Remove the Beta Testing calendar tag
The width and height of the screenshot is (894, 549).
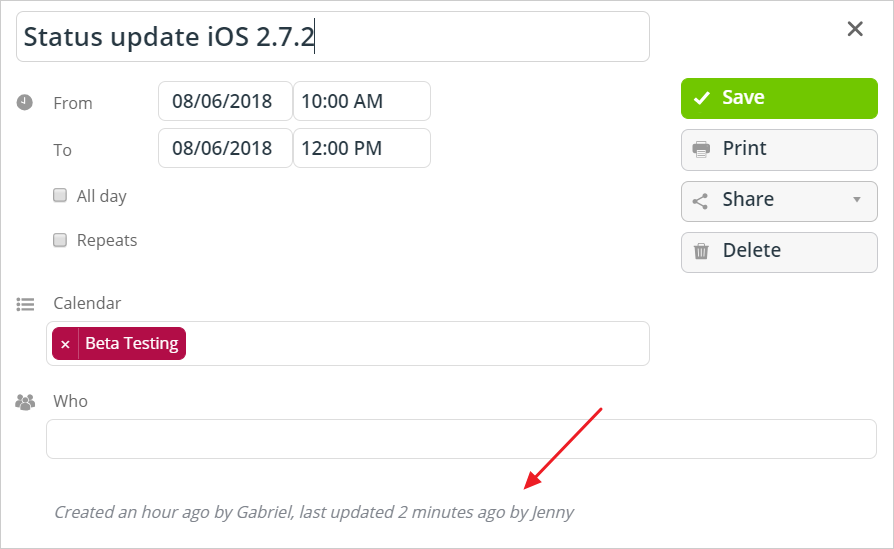tap(65, 344)
